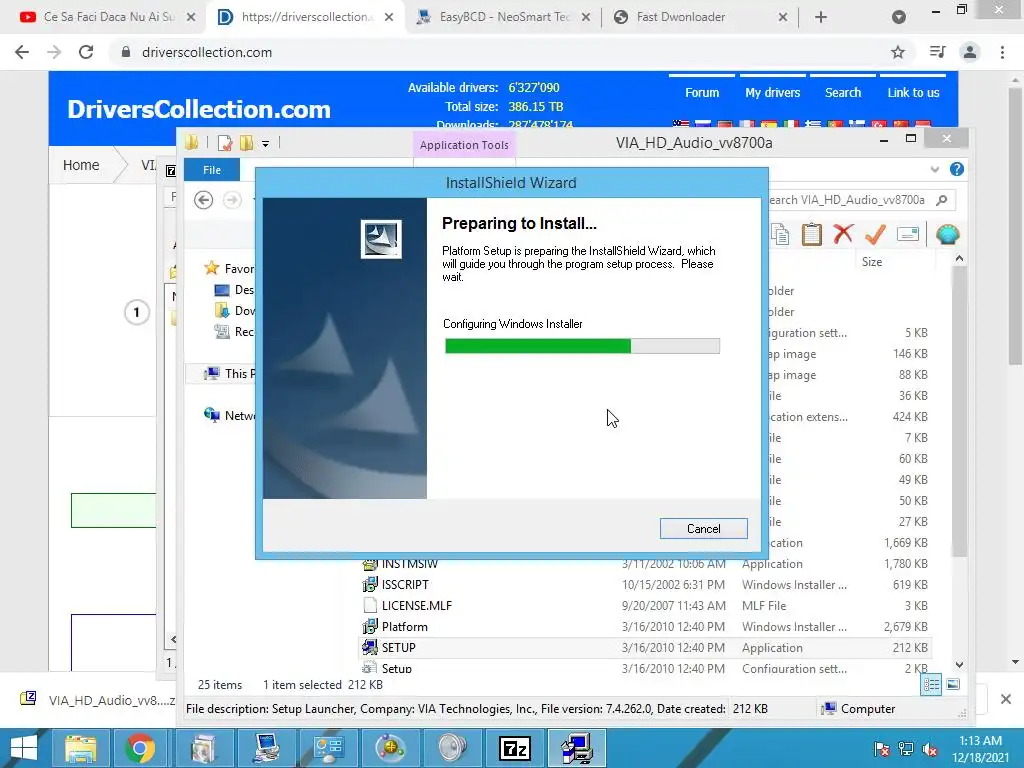
Task: Open Chrome media control icon
Action: click(x=938, y=52)
